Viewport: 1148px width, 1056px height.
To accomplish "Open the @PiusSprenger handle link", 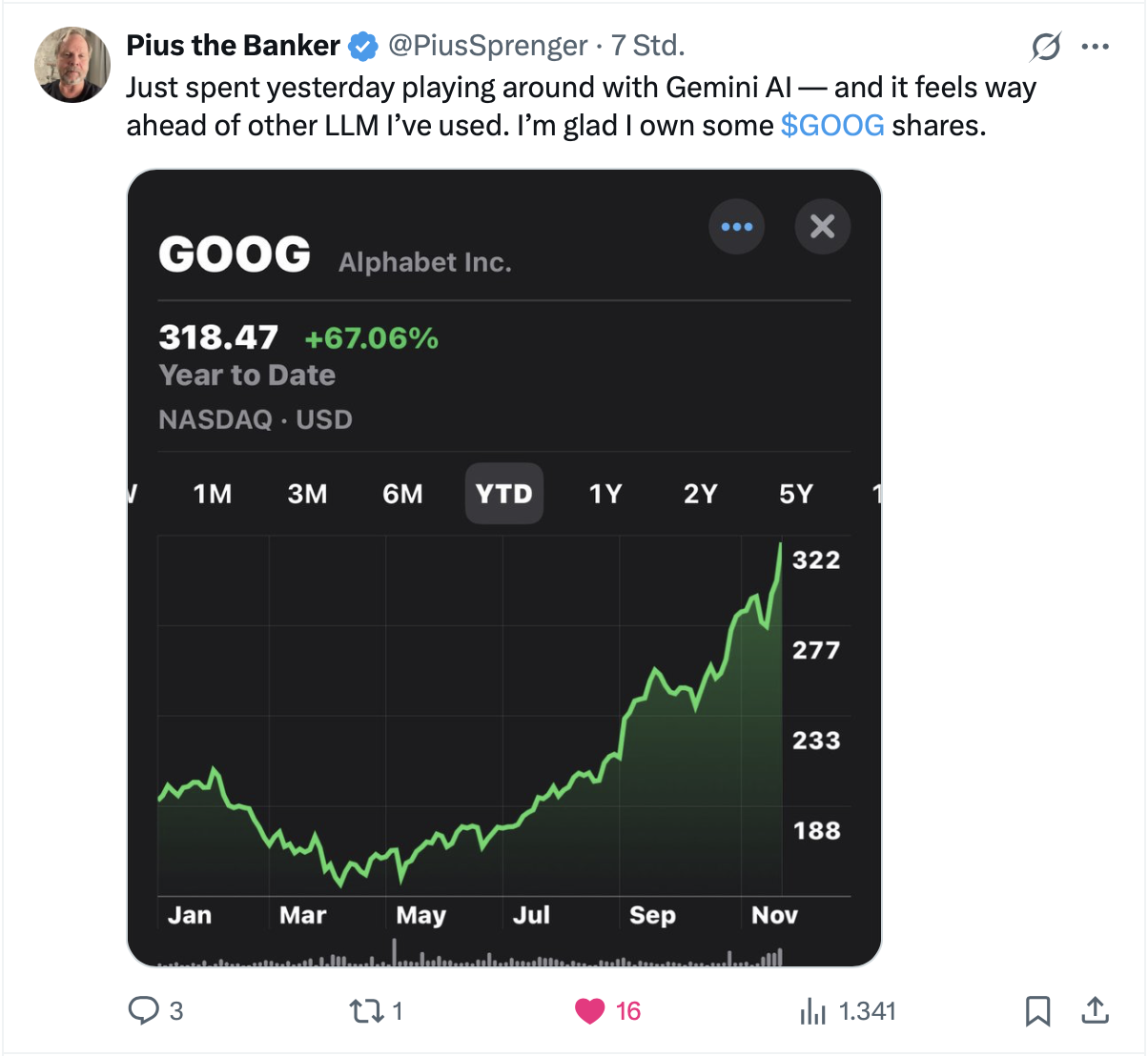I will [x=487, y=46].
